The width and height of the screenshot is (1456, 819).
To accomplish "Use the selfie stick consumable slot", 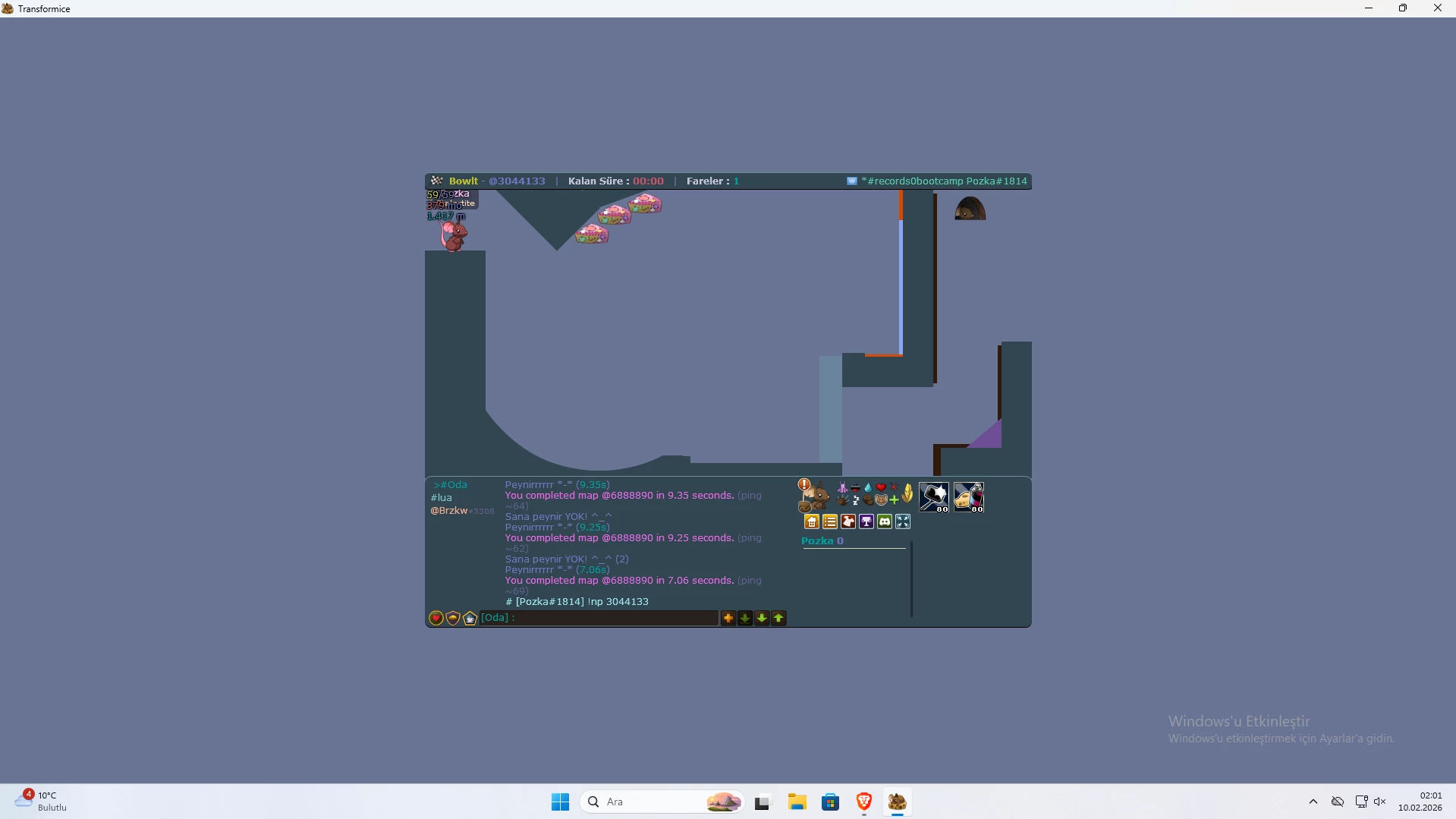I will coord(934,497).
